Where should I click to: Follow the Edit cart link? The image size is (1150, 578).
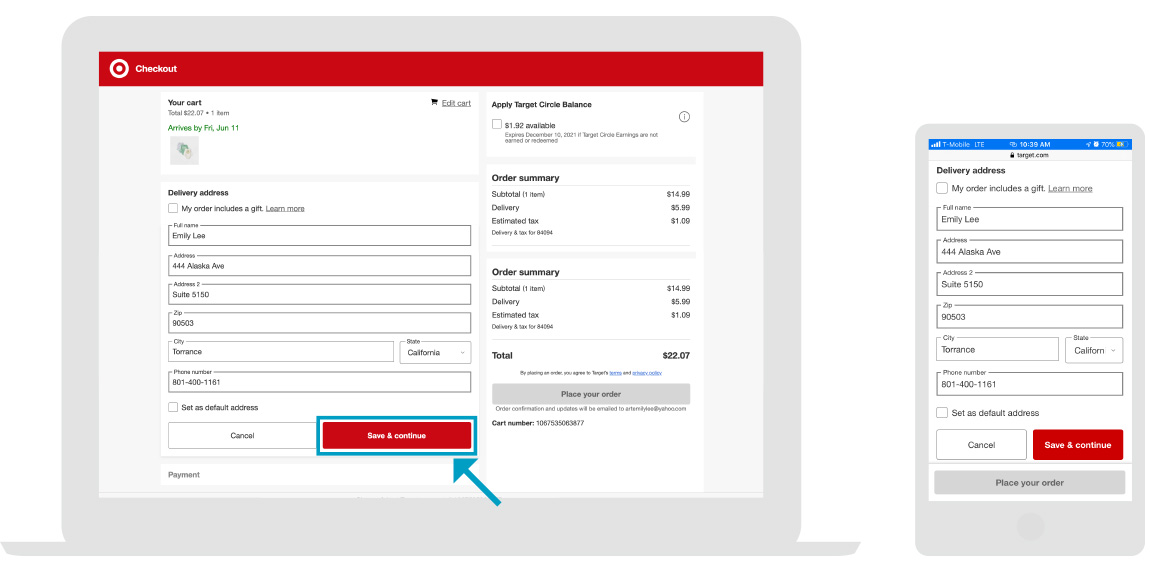pos(456,103)
